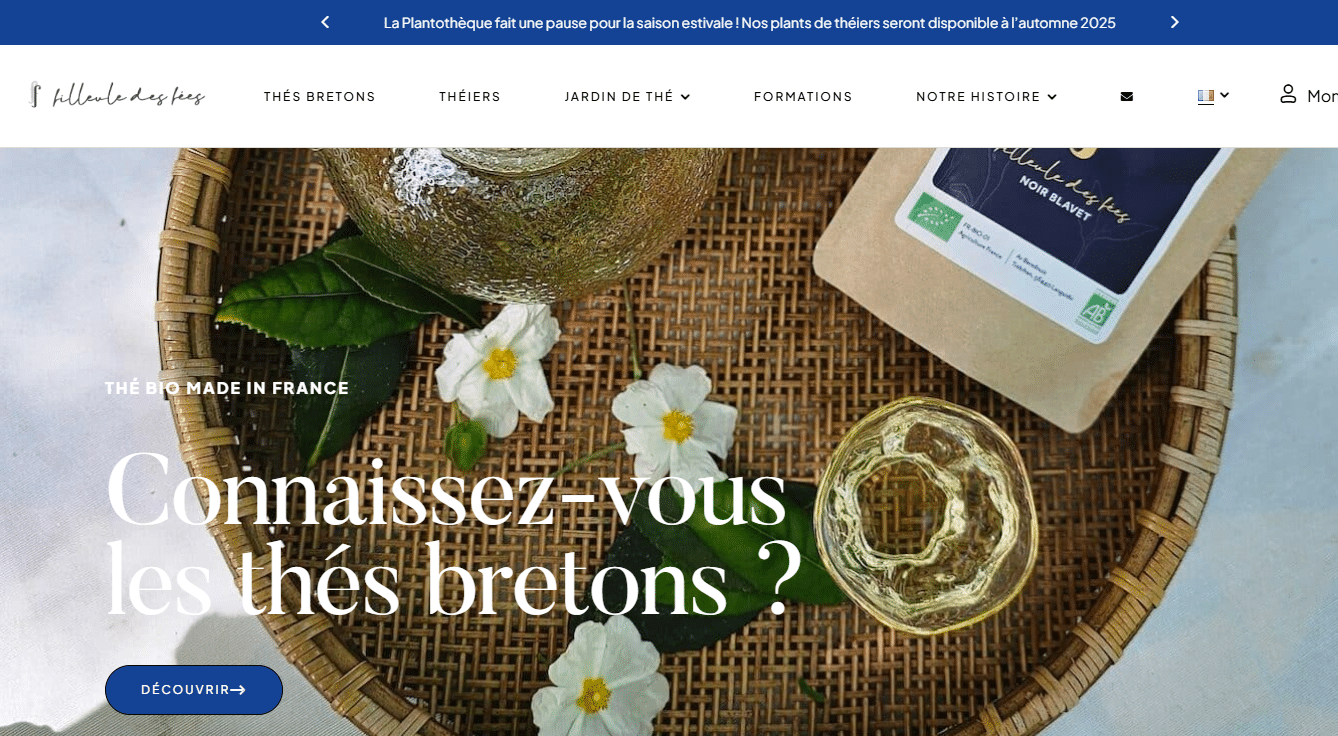Go to the Théiers menu item
This screenshot has height=736, width=1338.
(x=470, y=97)
